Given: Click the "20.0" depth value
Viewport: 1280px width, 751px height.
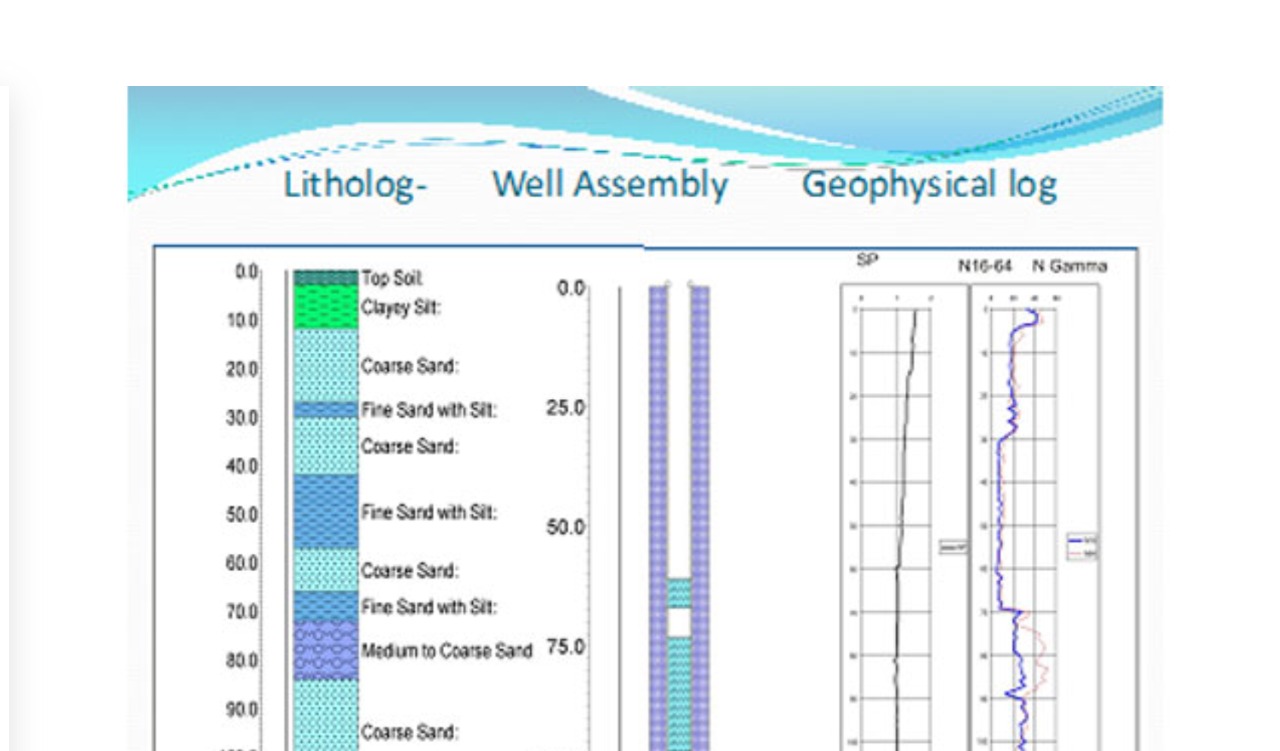Looking at the screenshot, I should [242, 369].
